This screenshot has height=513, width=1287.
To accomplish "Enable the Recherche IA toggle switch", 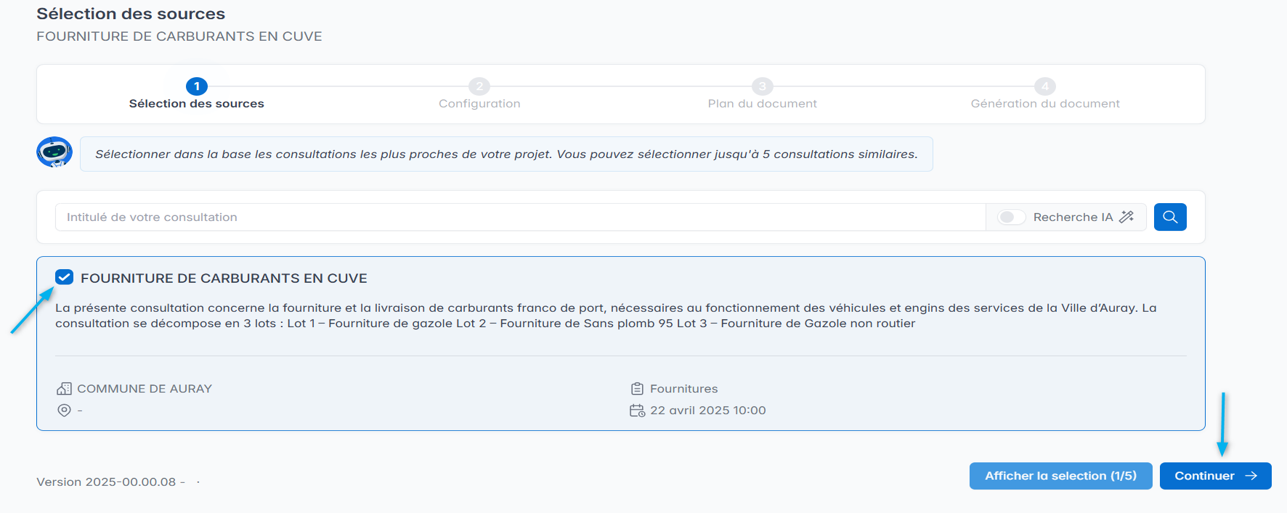I will click(x=1011, y=217).
